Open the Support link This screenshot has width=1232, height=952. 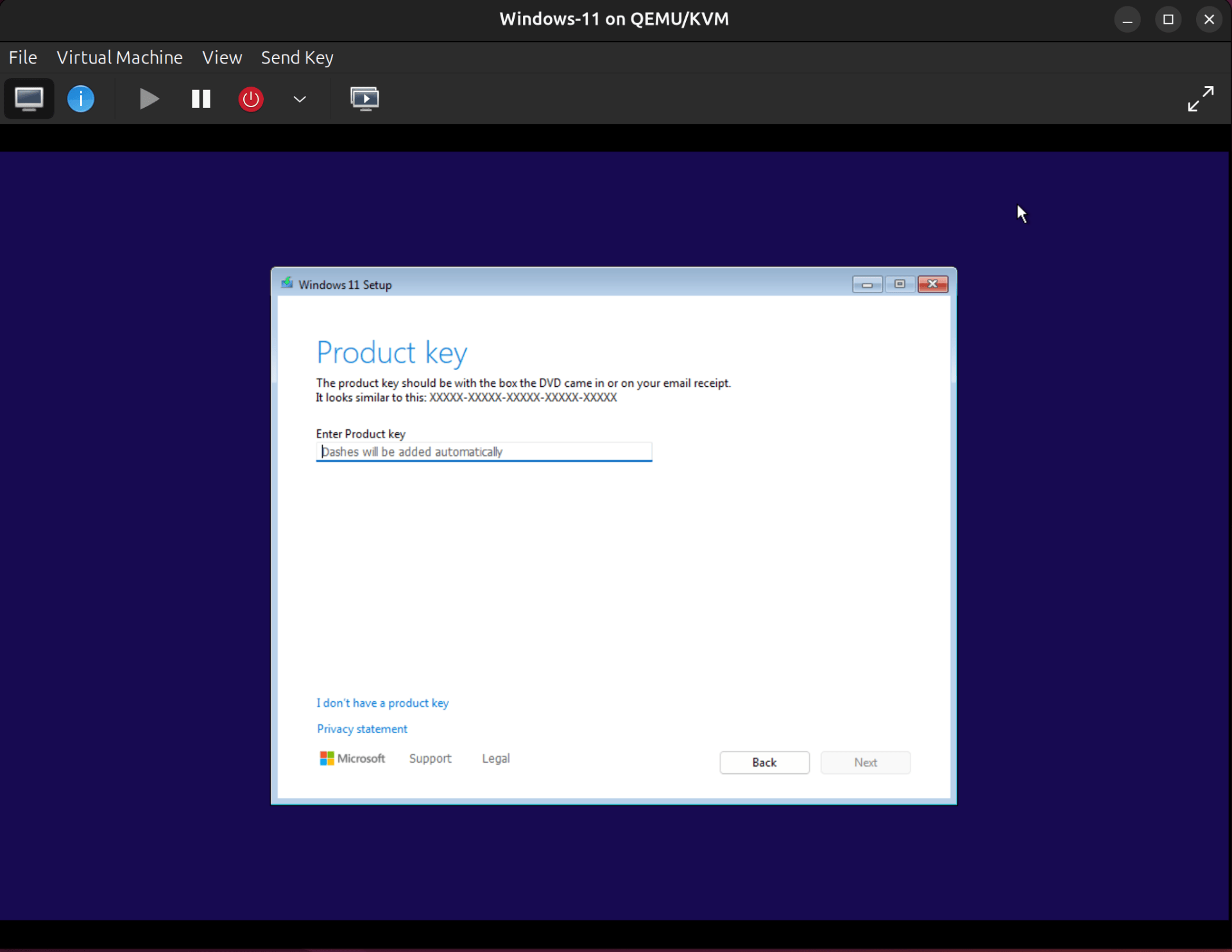pos(430,758)
